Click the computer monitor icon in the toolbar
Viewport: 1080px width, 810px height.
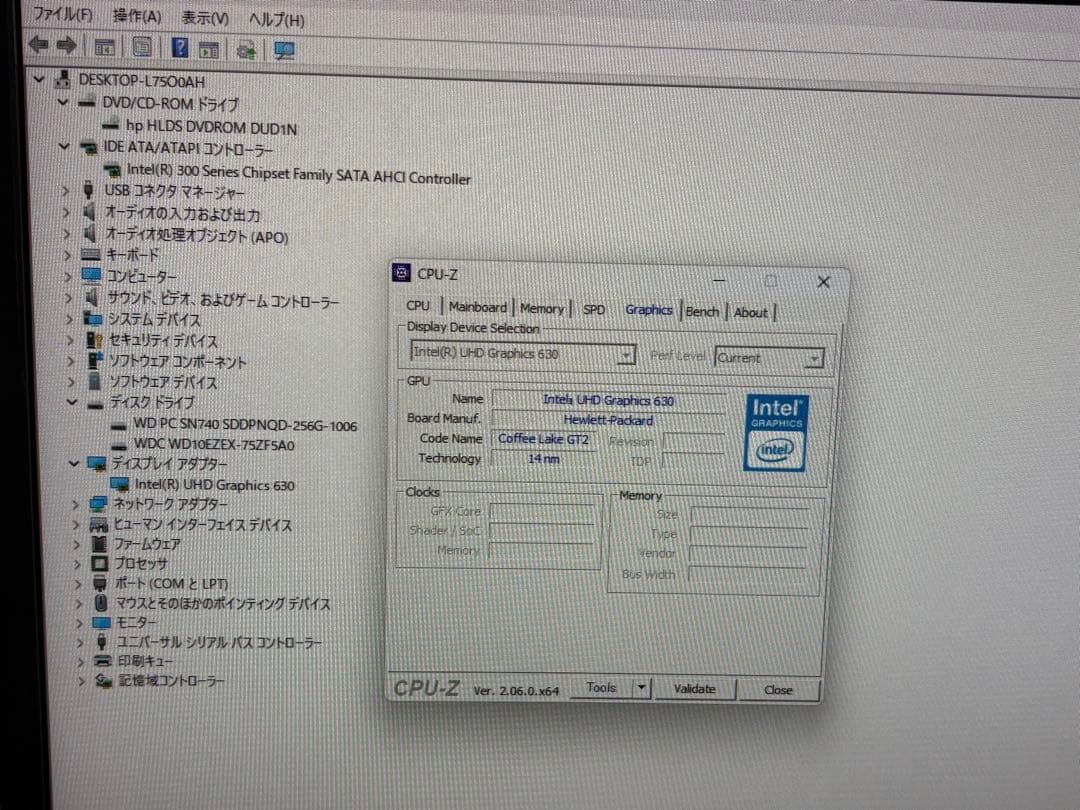click(x=284, y=49)
